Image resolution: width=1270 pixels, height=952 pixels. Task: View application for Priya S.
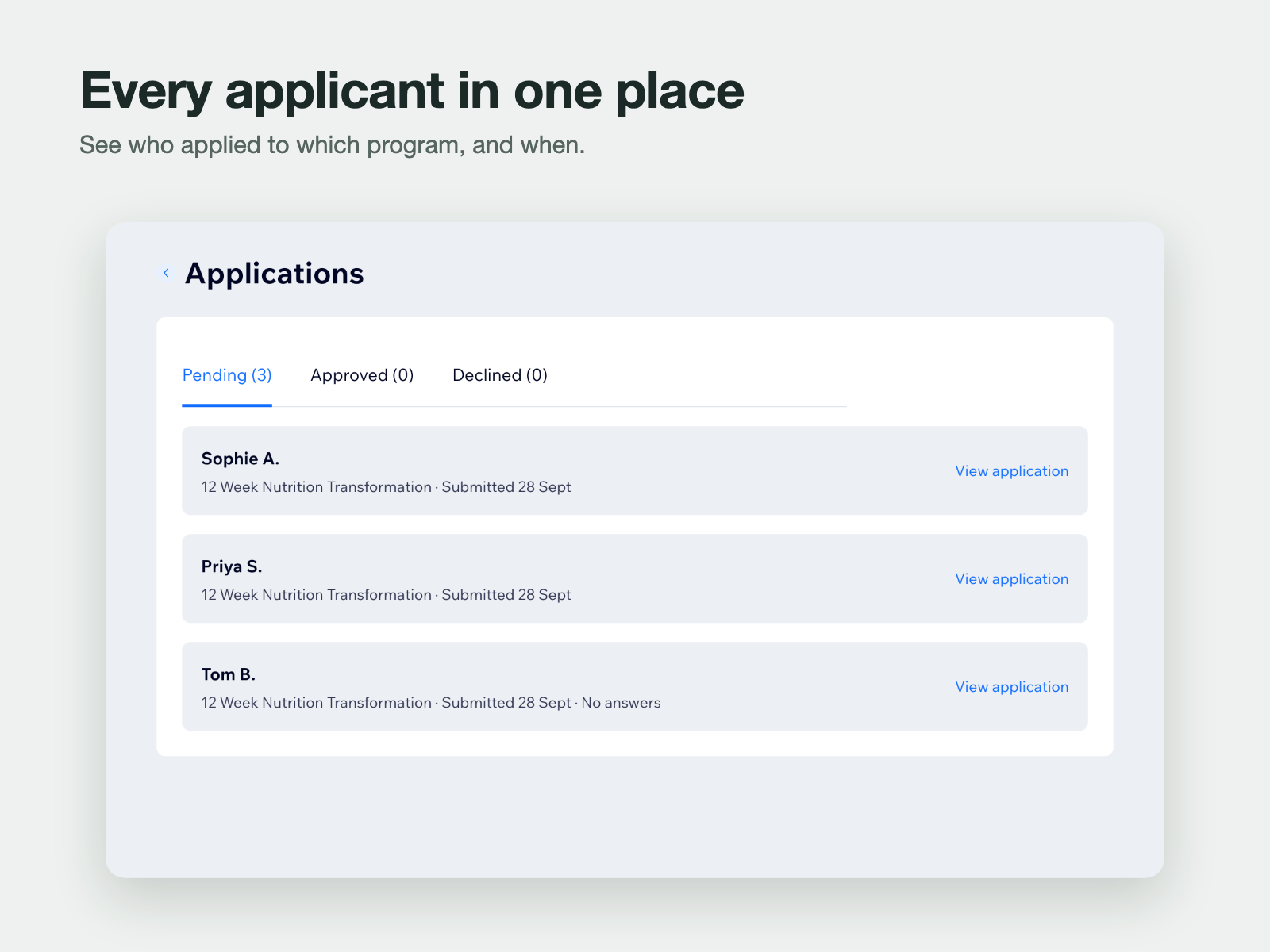[1011, 579]
